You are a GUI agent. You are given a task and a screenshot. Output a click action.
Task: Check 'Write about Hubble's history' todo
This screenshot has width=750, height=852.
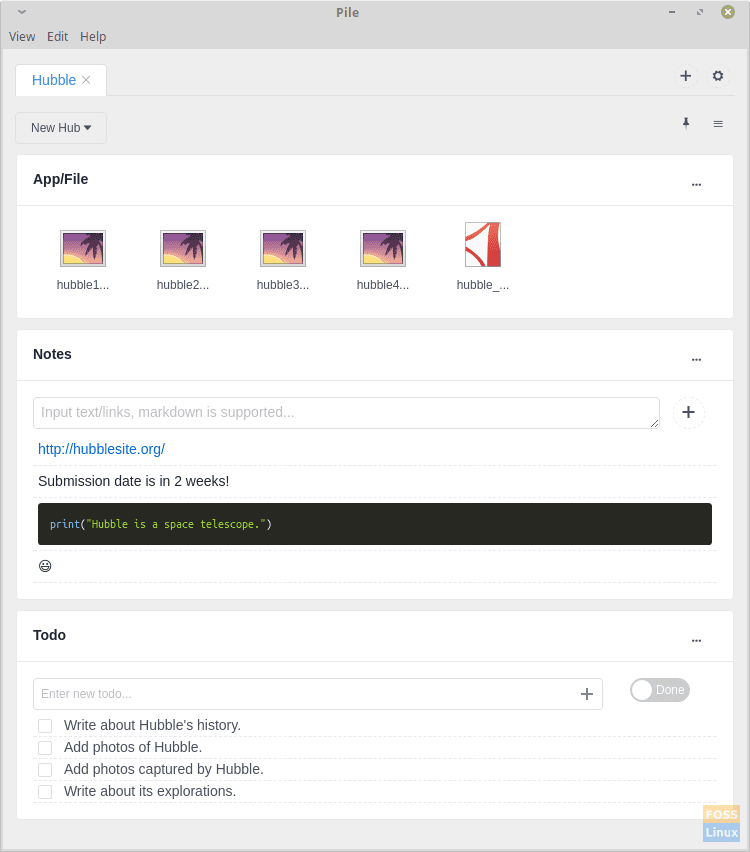coord(45,726)
